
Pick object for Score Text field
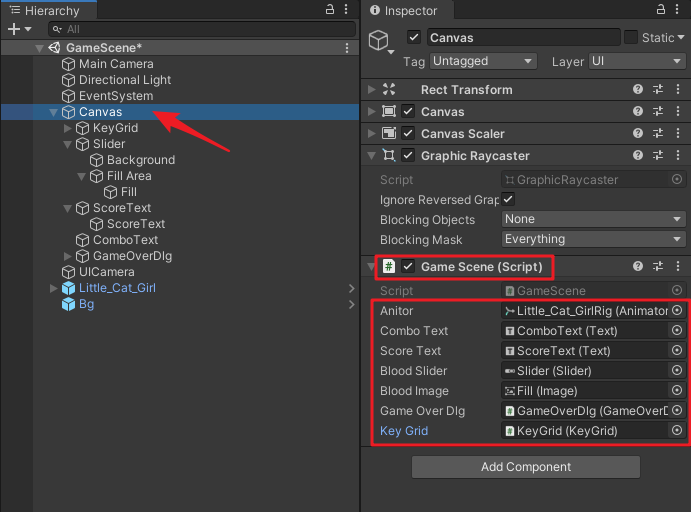click(677, 350)
